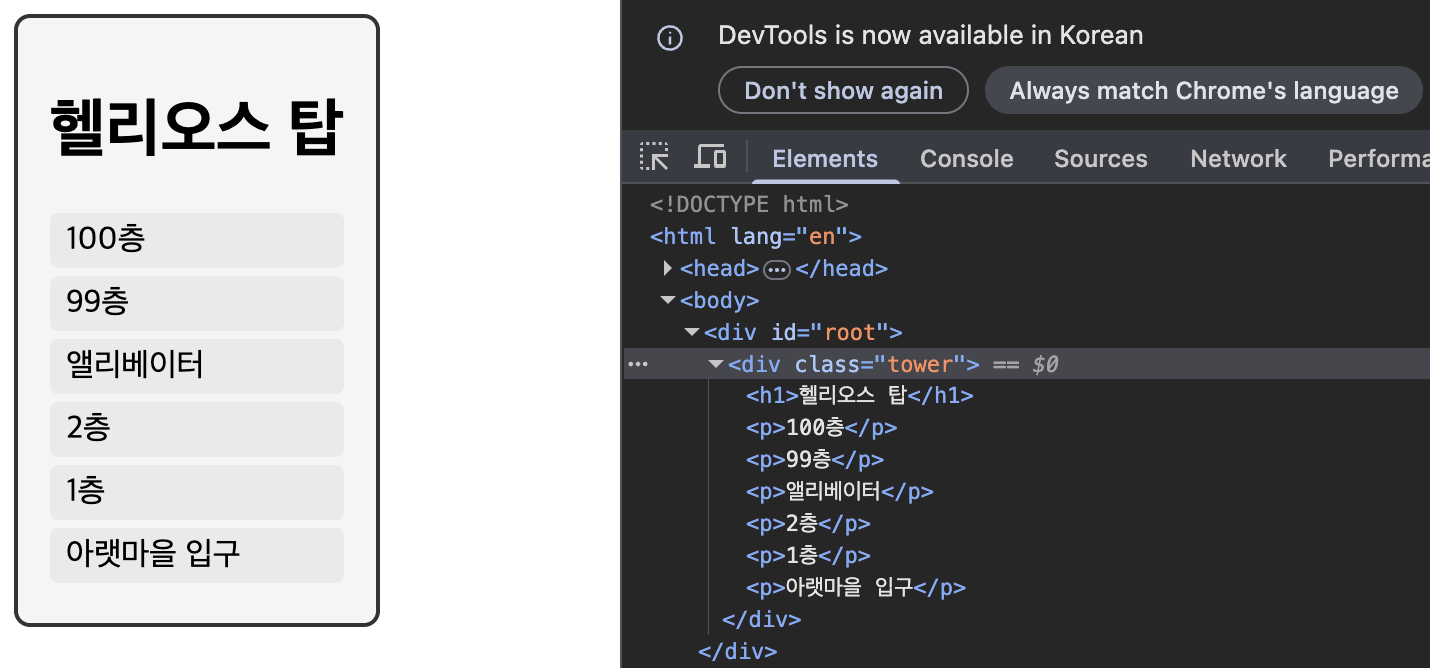Viewport: 1430px width, 668px height.
Task: Collapse the body element node
Action: pos(667,300)
